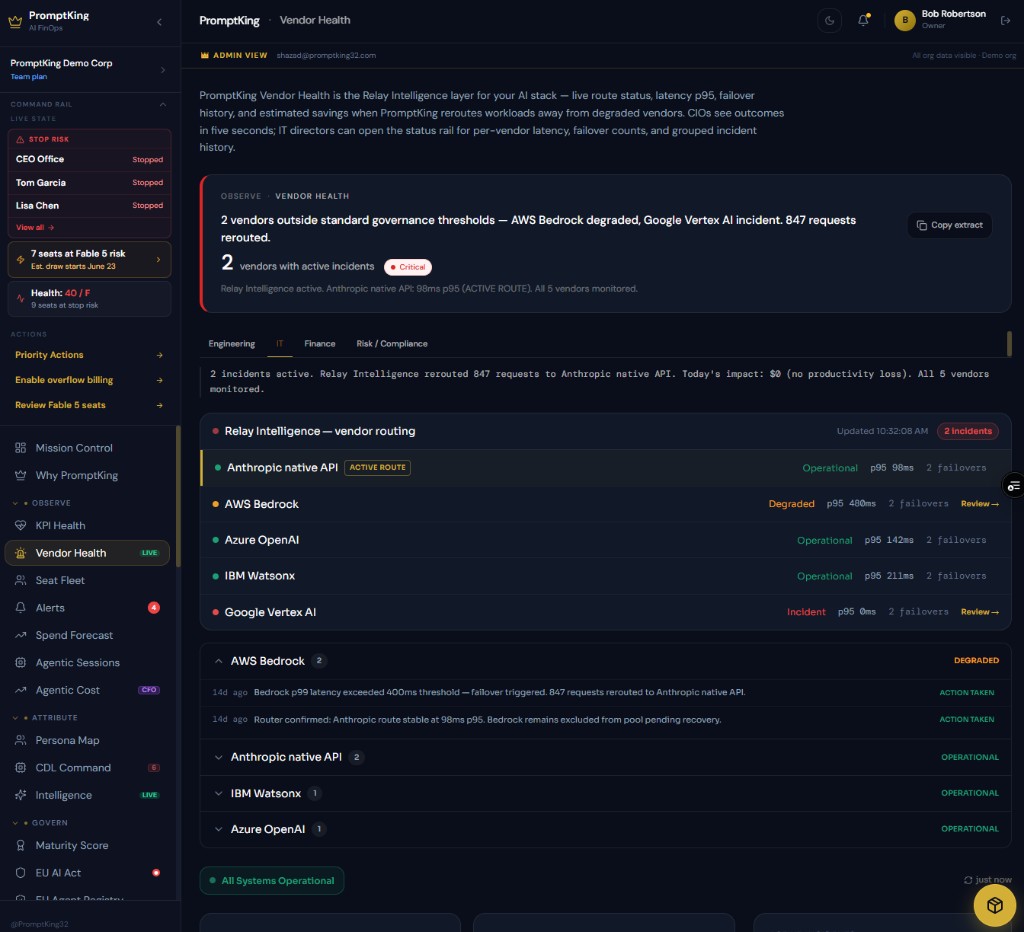Click the Critical status badge
Viewport: 1024px width, 932px height.
click(408, 267)
